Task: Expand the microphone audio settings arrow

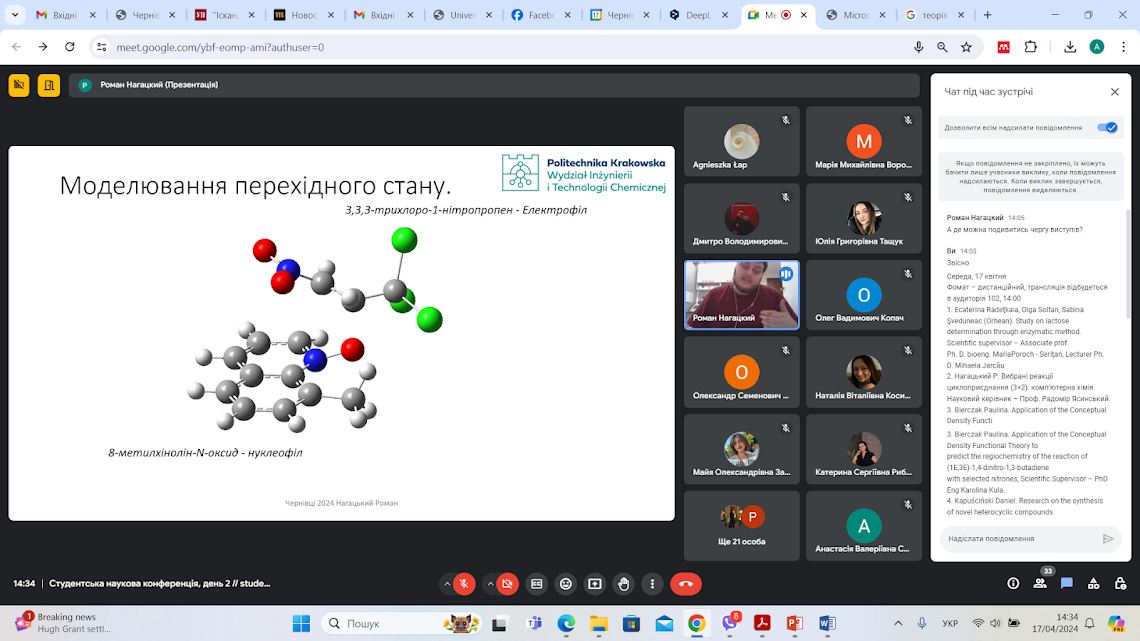Action: pos(446,584)
